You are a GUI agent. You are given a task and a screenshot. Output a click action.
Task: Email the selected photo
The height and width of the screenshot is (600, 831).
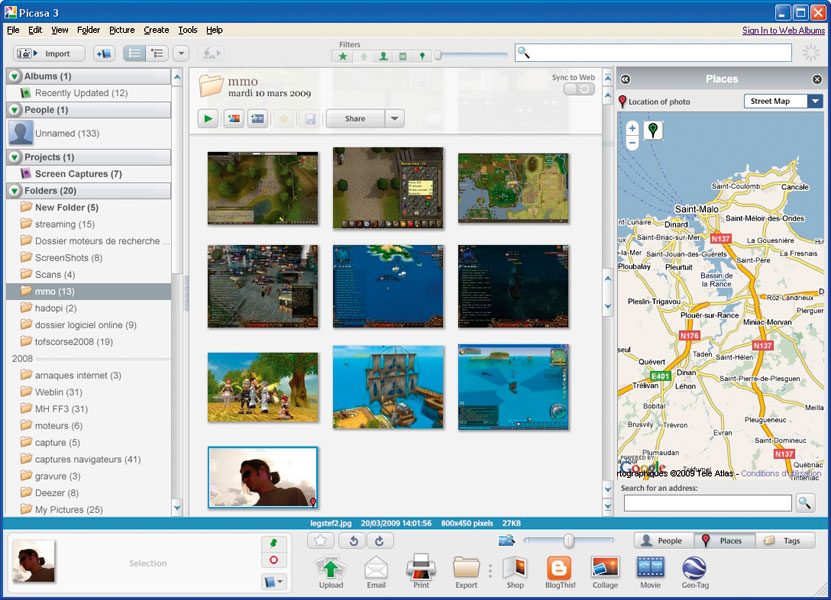click(x=376, y=572)
